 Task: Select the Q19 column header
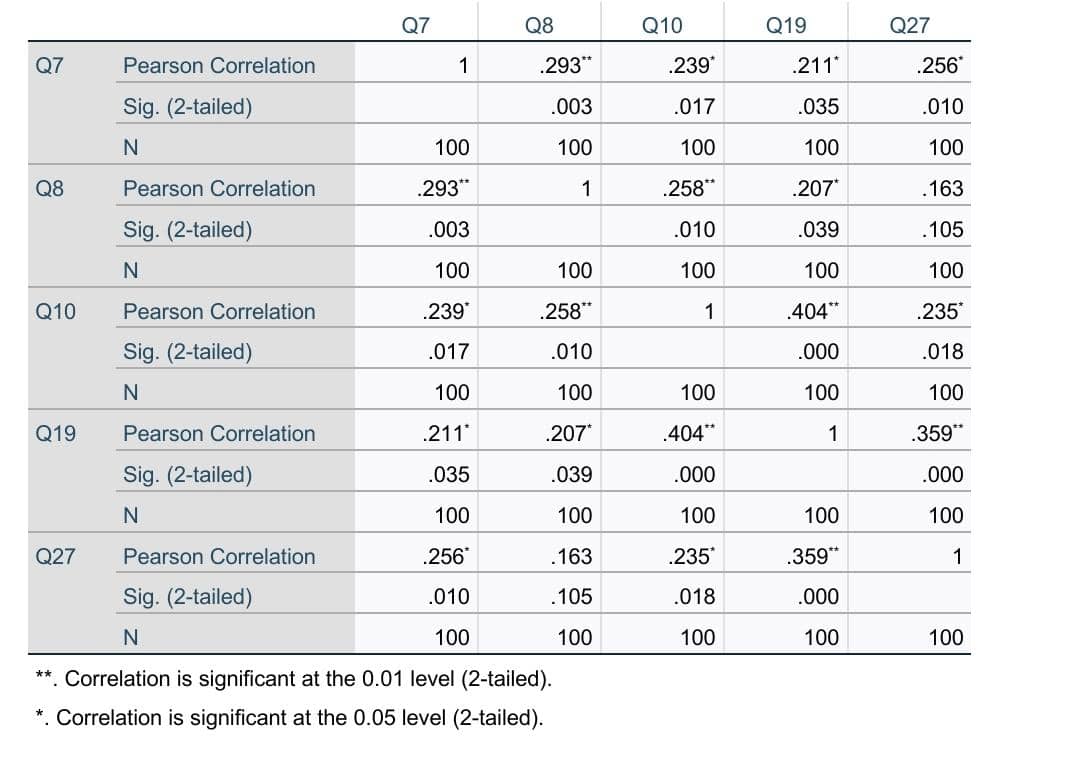click(785, 27)
